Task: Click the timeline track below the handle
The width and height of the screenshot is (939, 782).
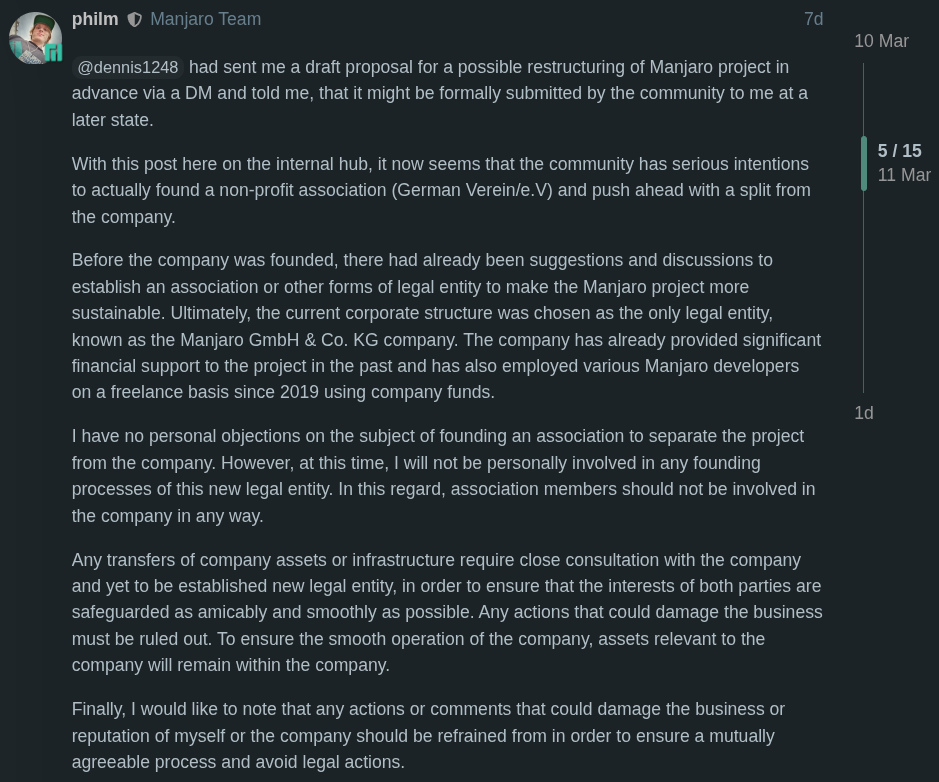Action: 864,300
